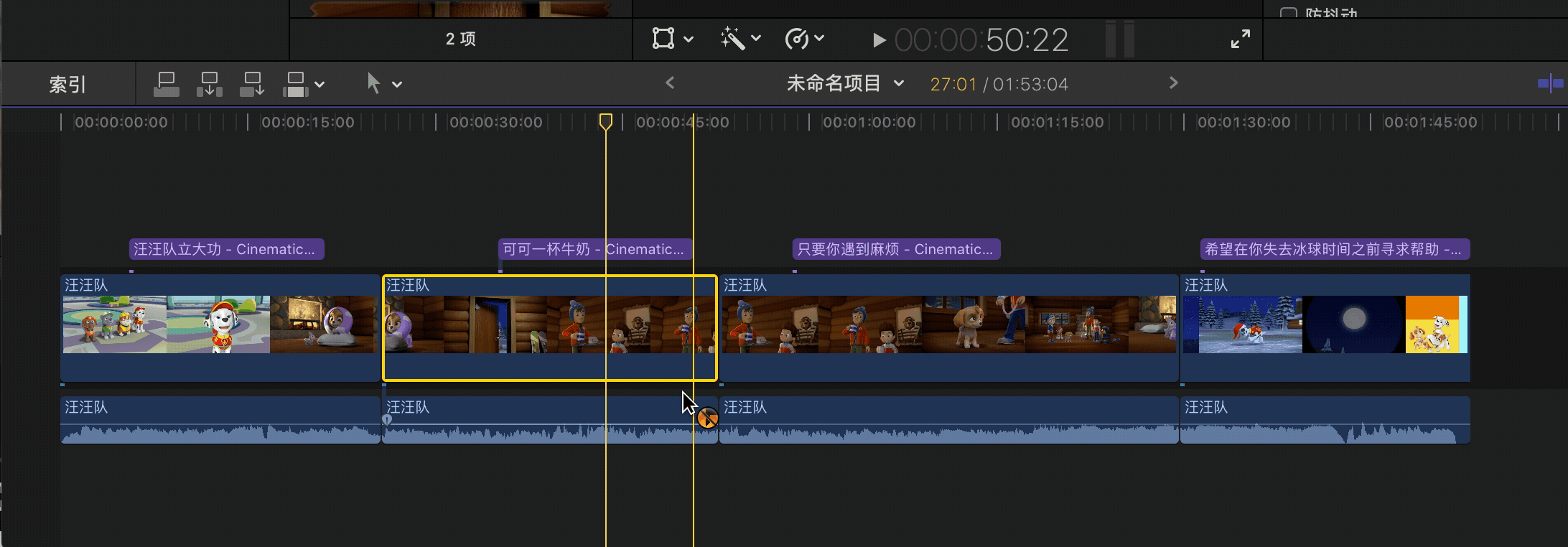Select the 可可一杯牛奶 title clip
This screenshot has width=1568, height=547.
595,249
